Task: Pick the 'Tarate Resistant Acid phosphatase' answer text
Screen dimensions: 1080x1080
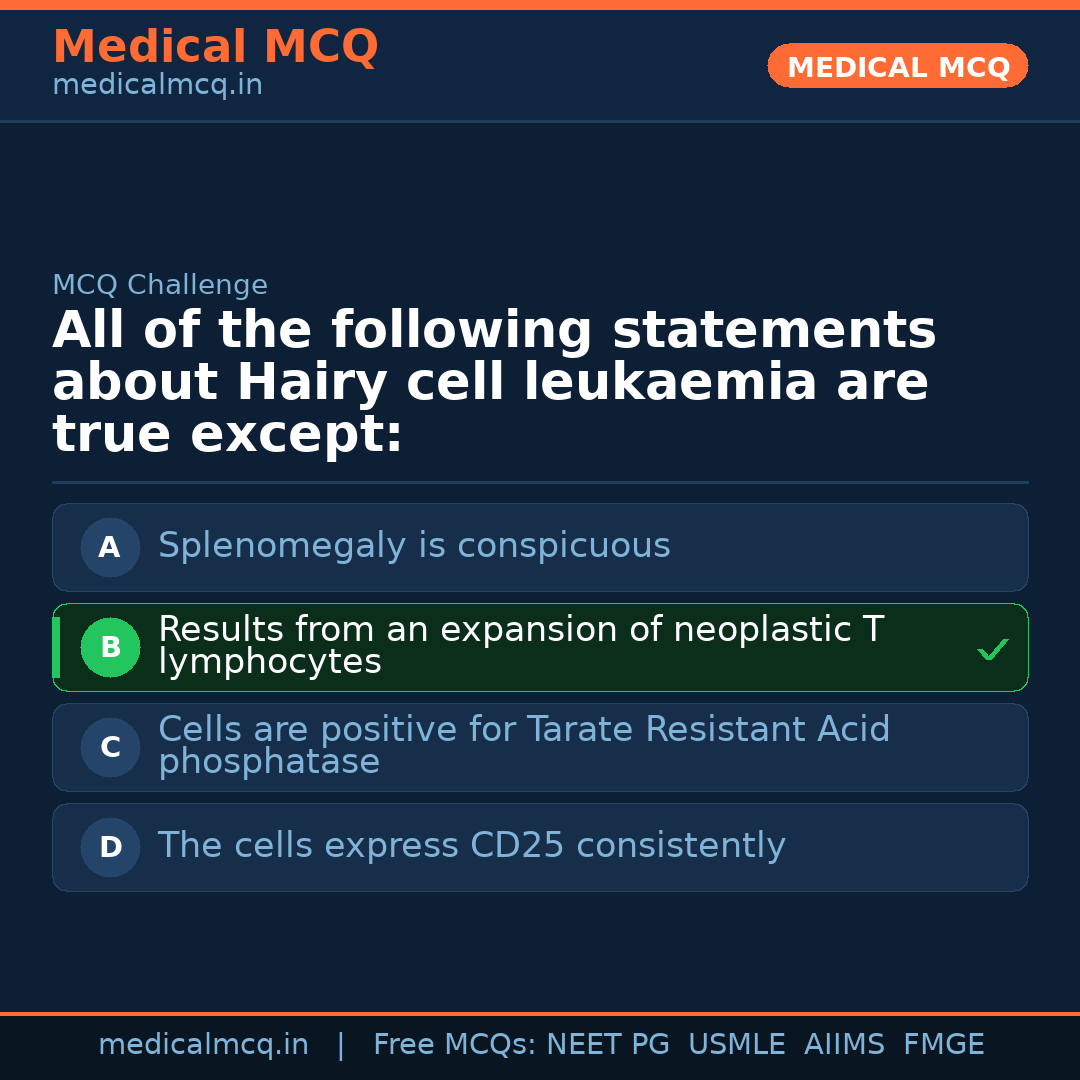Action: pos(523,745)
